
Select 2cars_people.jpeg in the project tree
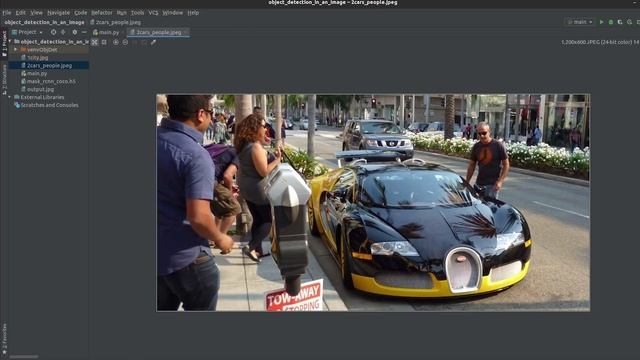point(49,65)
